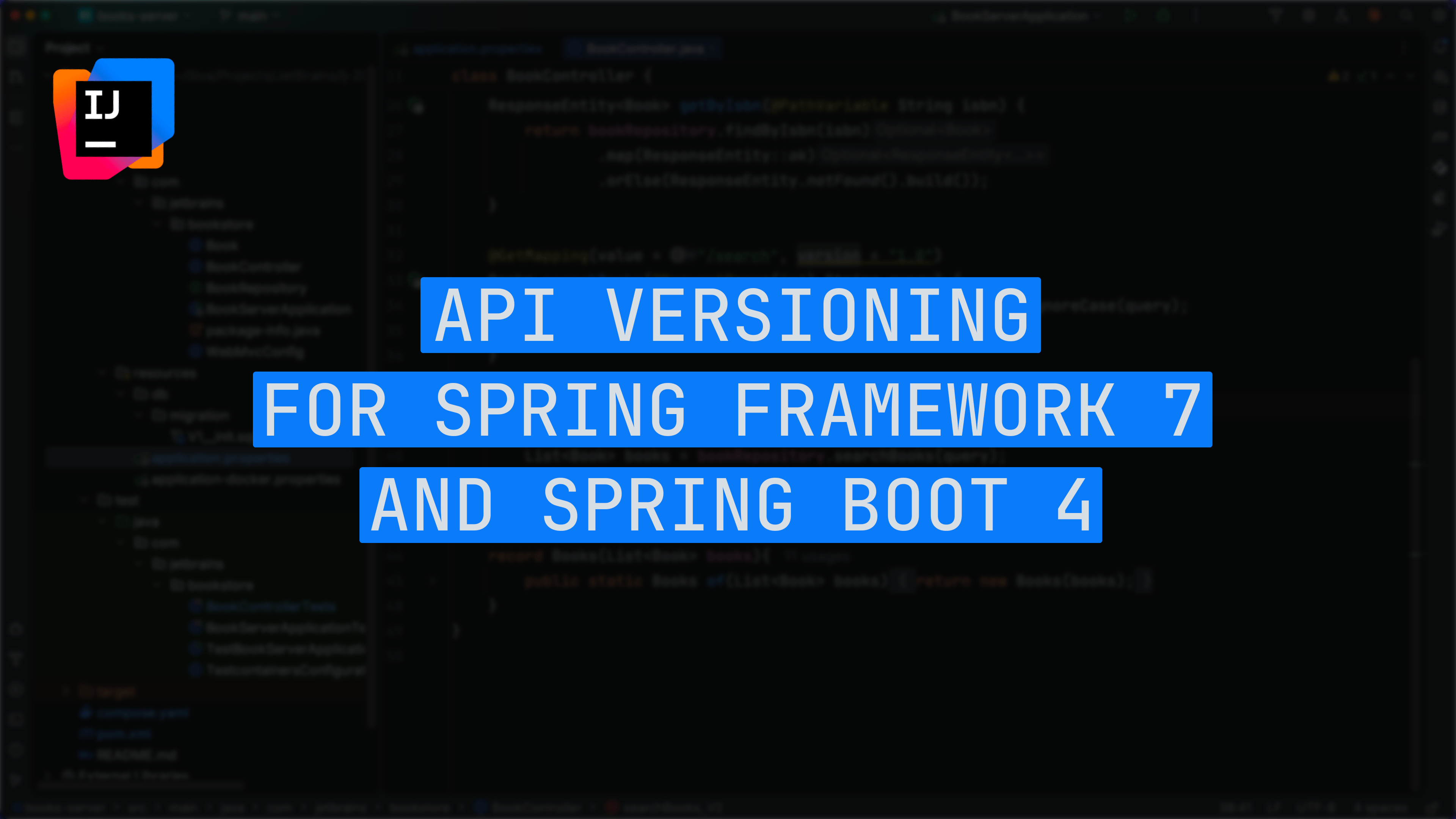Click the IntelliJ IDEA logo
This screenshot has height=819, width=1456.
[x=114, y=119]
